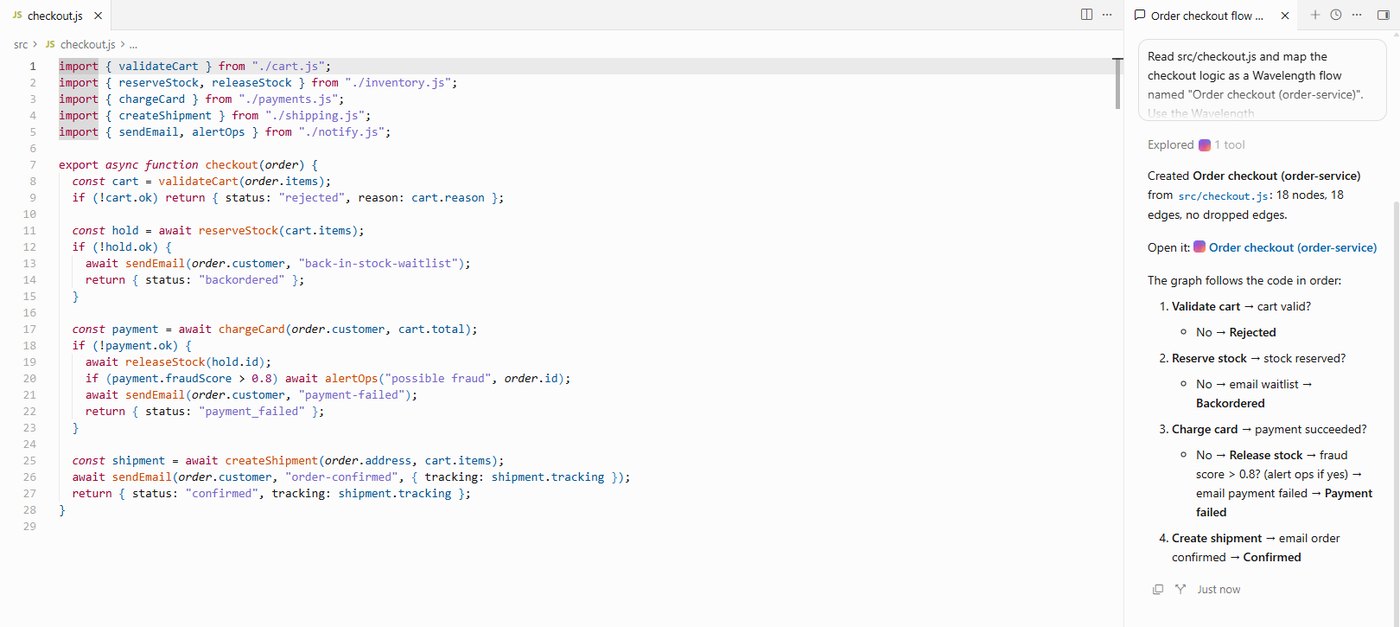Click the "./shipping.js" import string

314,115
